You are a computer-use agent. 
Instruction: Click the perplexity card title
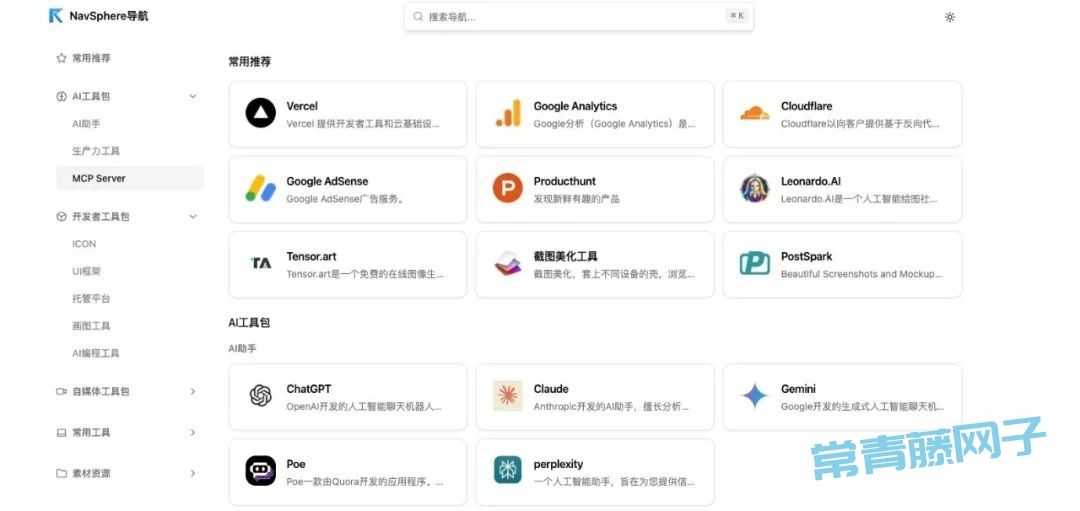(x=558, y=464)
